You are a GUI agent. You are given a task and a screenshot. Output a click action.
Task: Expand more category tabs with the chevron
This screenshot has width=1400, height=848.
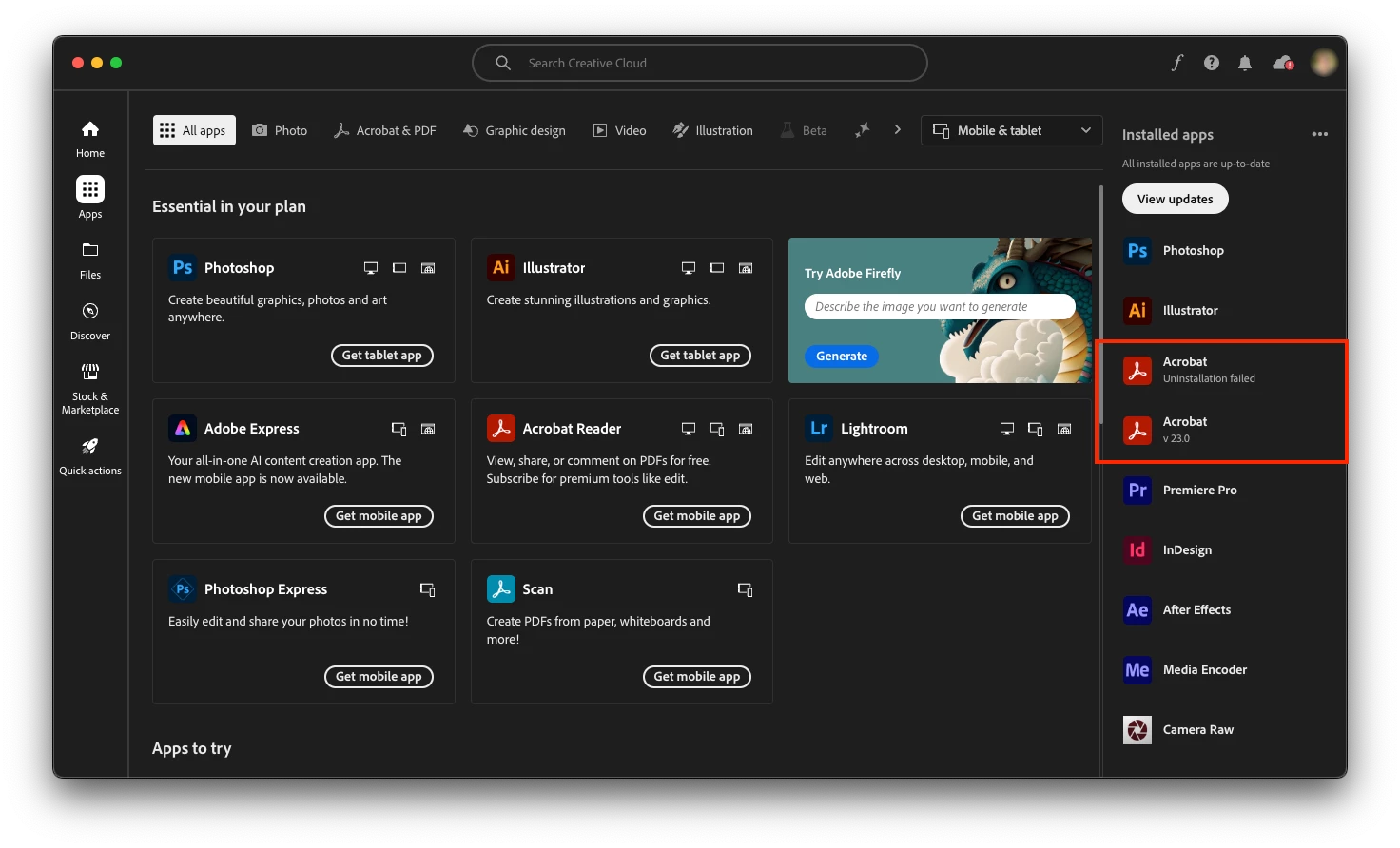897,129
